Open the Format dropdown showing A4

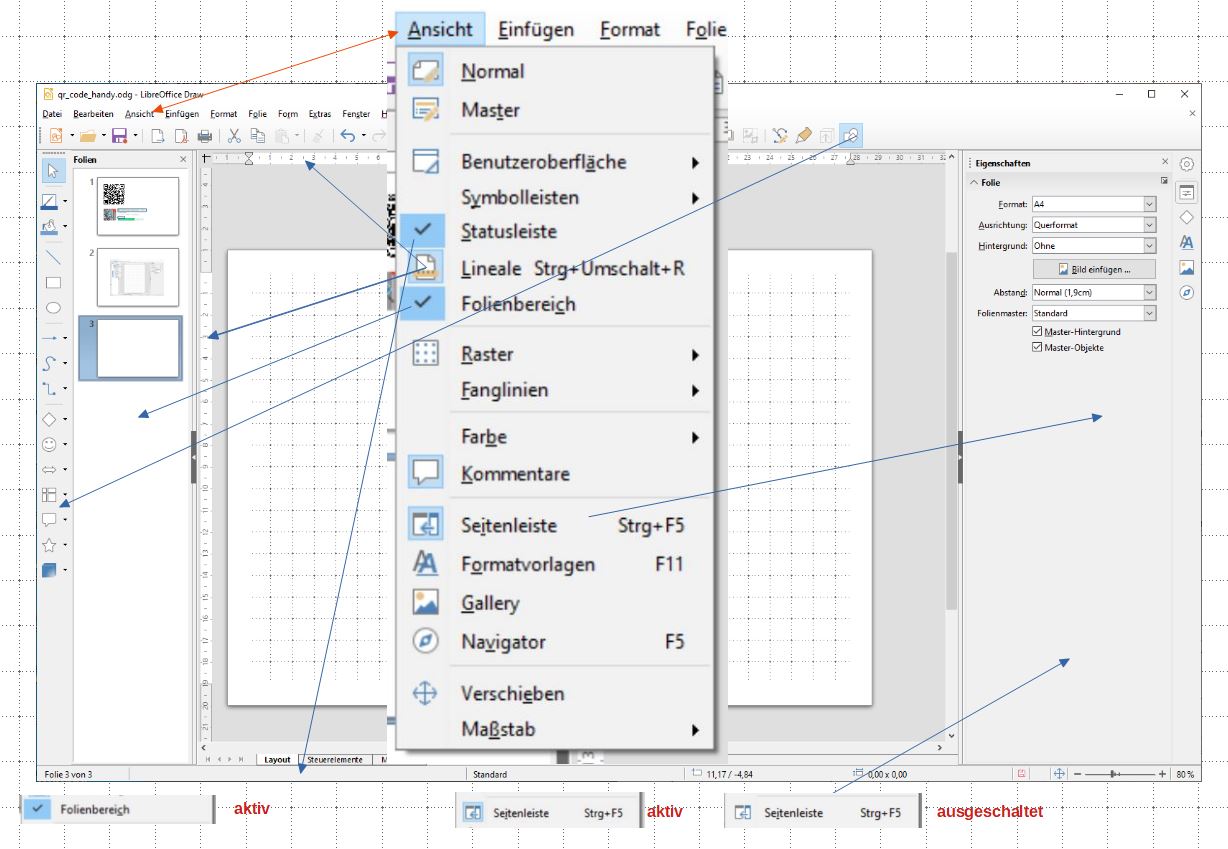coord(1093,204)
